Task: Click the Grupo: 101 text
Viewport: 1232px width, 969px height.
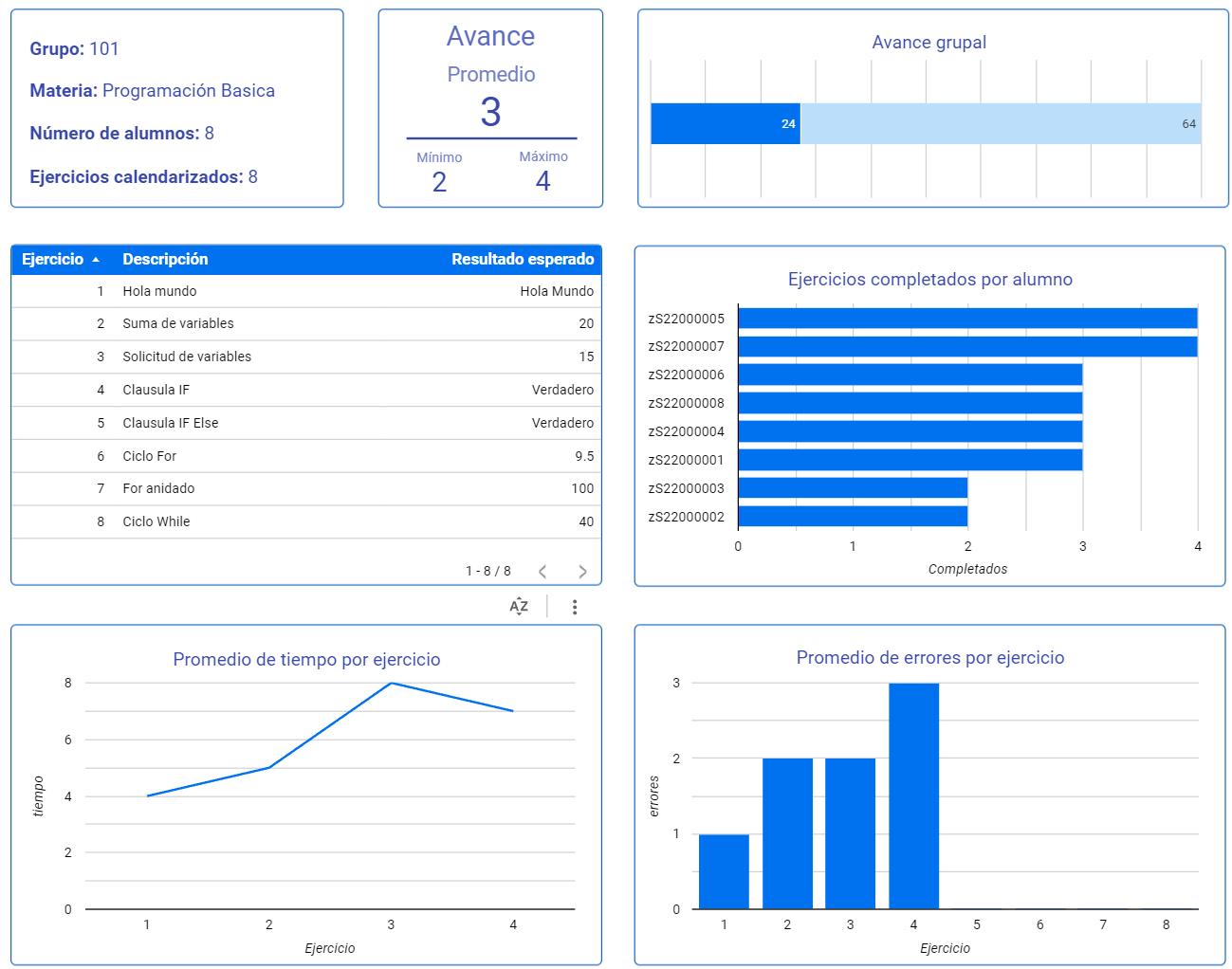Action: 75,49
